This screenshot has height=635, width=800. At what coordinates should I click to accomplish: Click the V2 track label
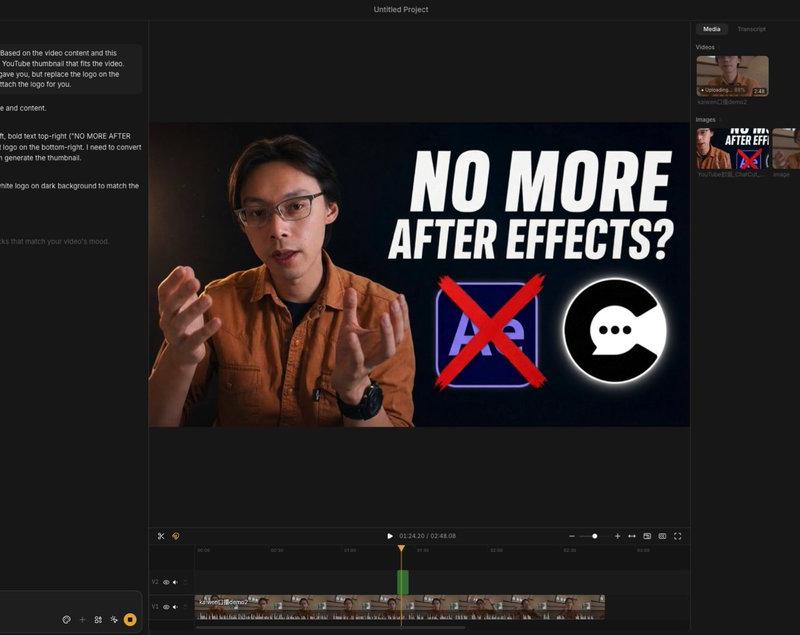155,582
